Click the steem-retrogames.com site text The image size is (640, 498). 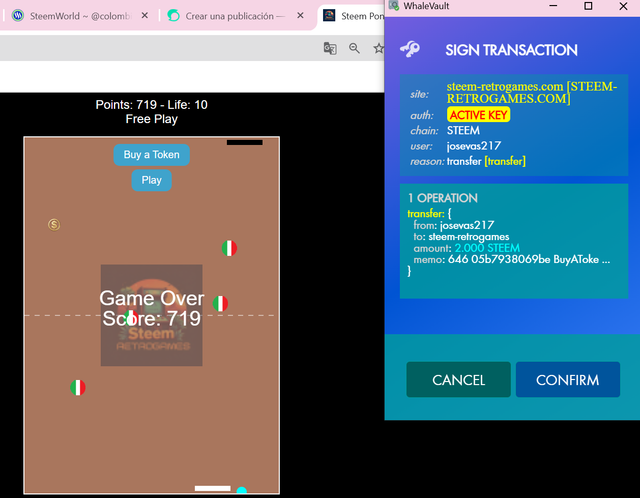(532, 93)
